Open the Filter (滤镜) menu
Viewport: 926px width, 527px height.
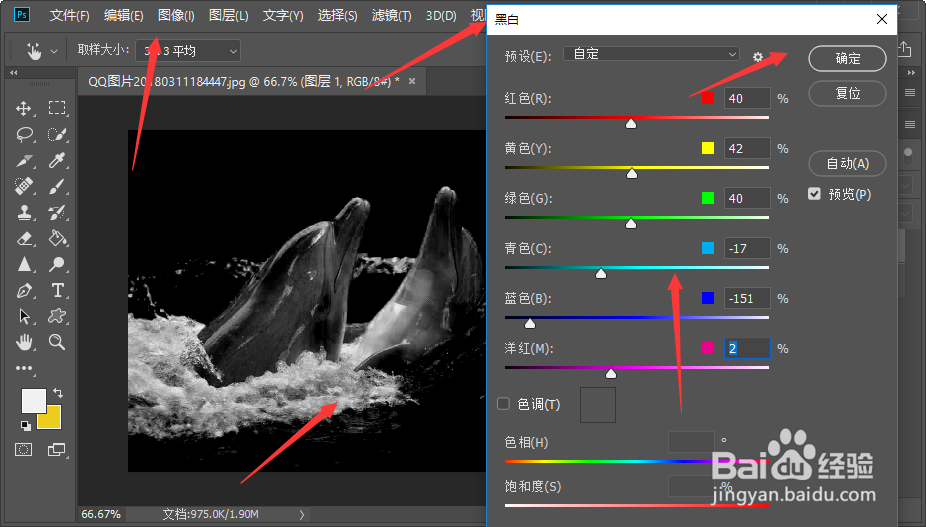[x=392, y=15]
